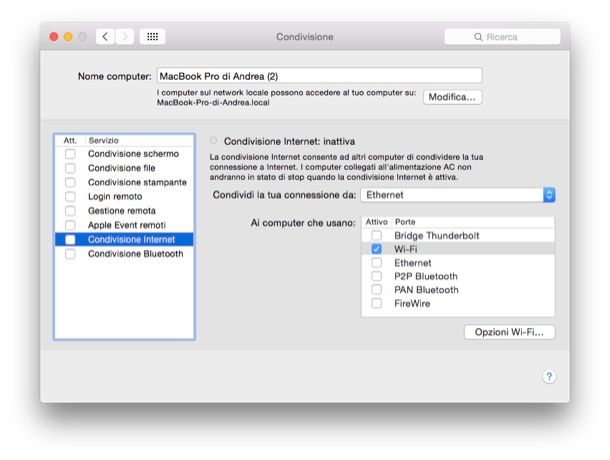
Task: Select Bridge Thunderbolt port label
Action: 436,235
